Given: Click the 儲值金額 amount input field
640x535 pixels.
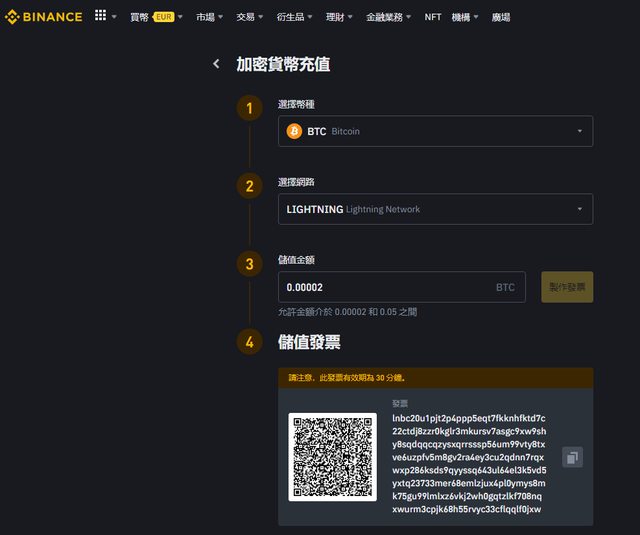Looking at the screenshot, I should (385, 287).
